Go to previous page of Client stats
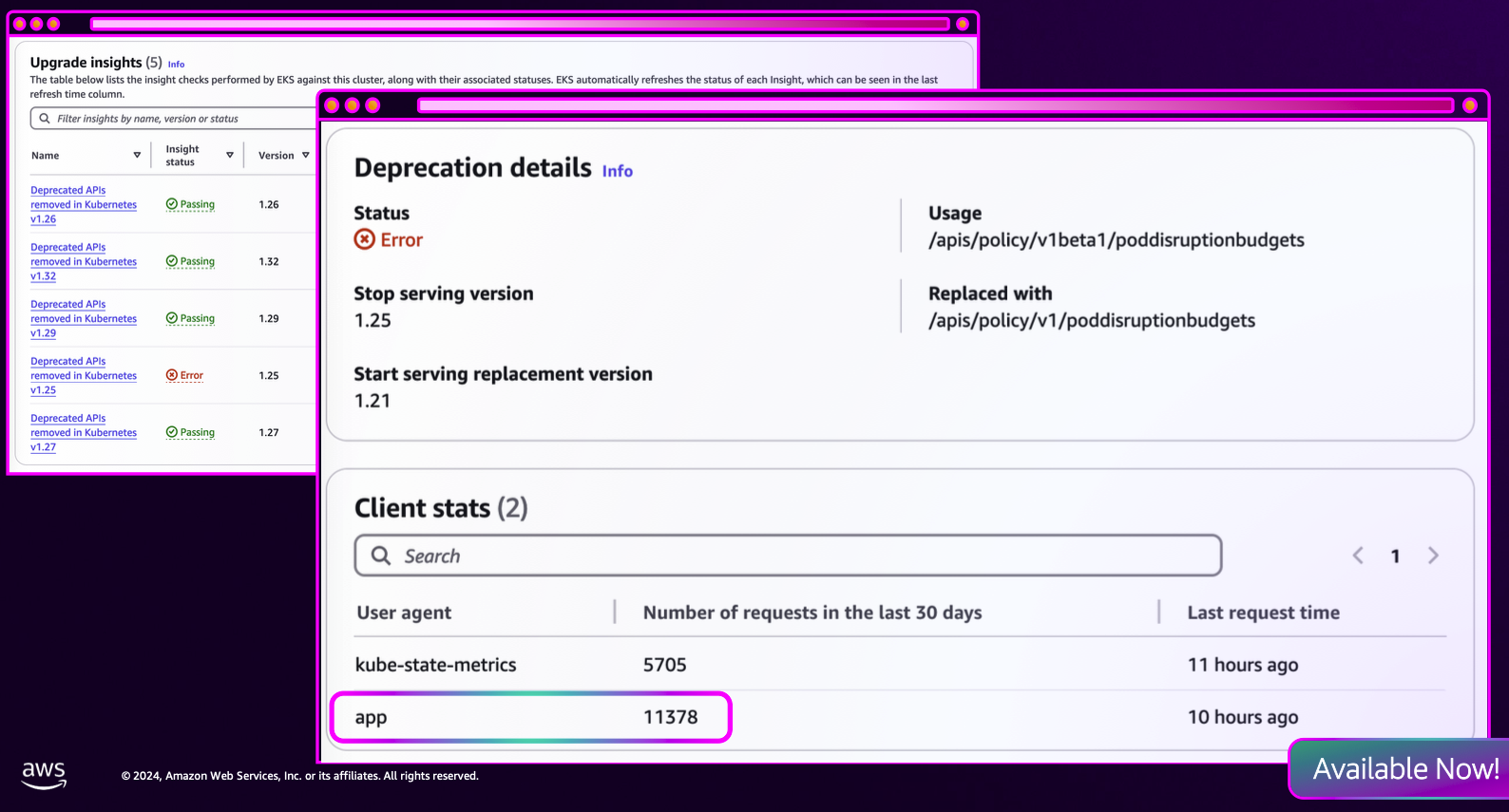 tap(1358, 556)
